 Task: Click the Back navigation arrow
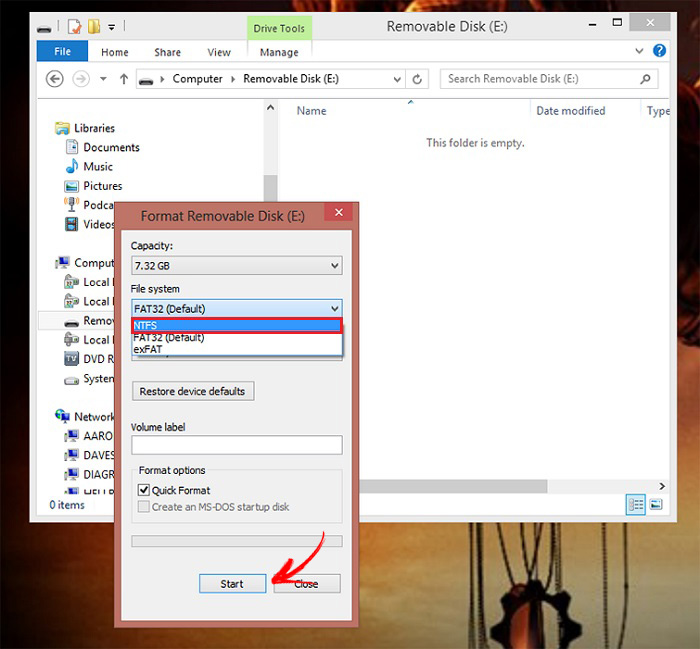click(54, 79)
